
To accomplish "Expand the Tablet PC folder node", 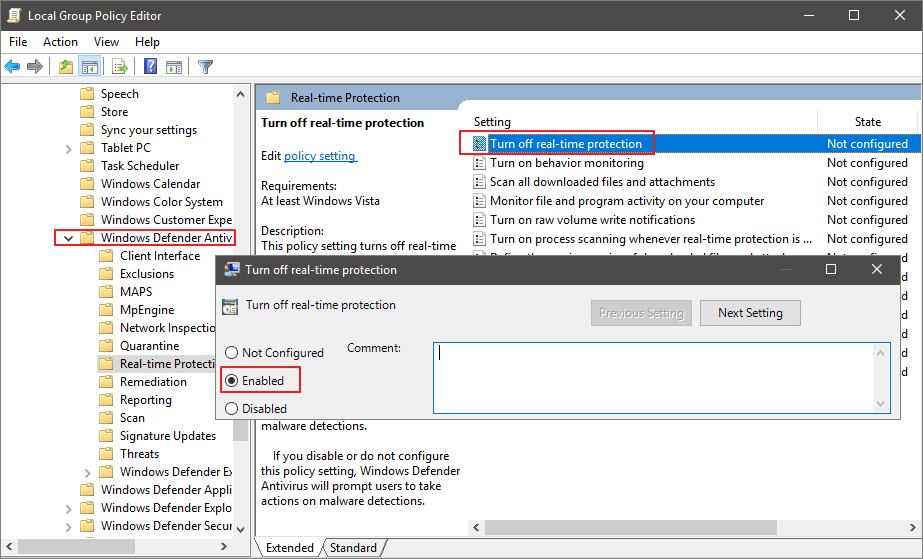I will tap(68, 148).
